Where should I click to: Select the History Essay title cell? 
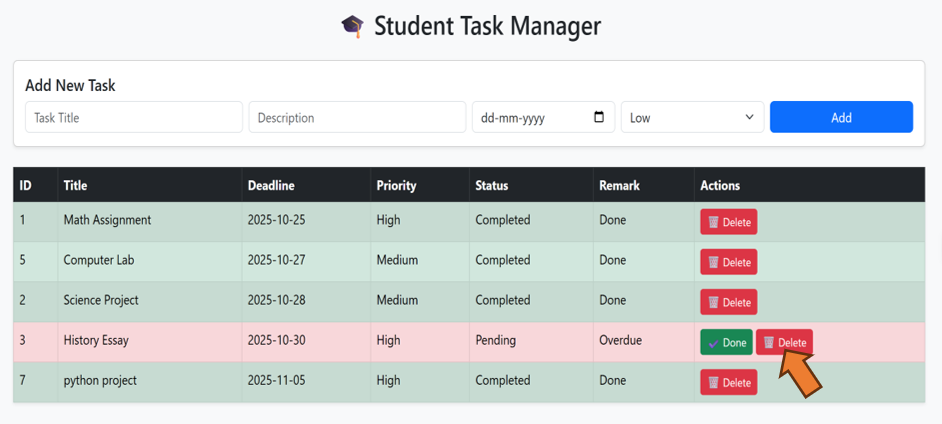tap(150, 341)
